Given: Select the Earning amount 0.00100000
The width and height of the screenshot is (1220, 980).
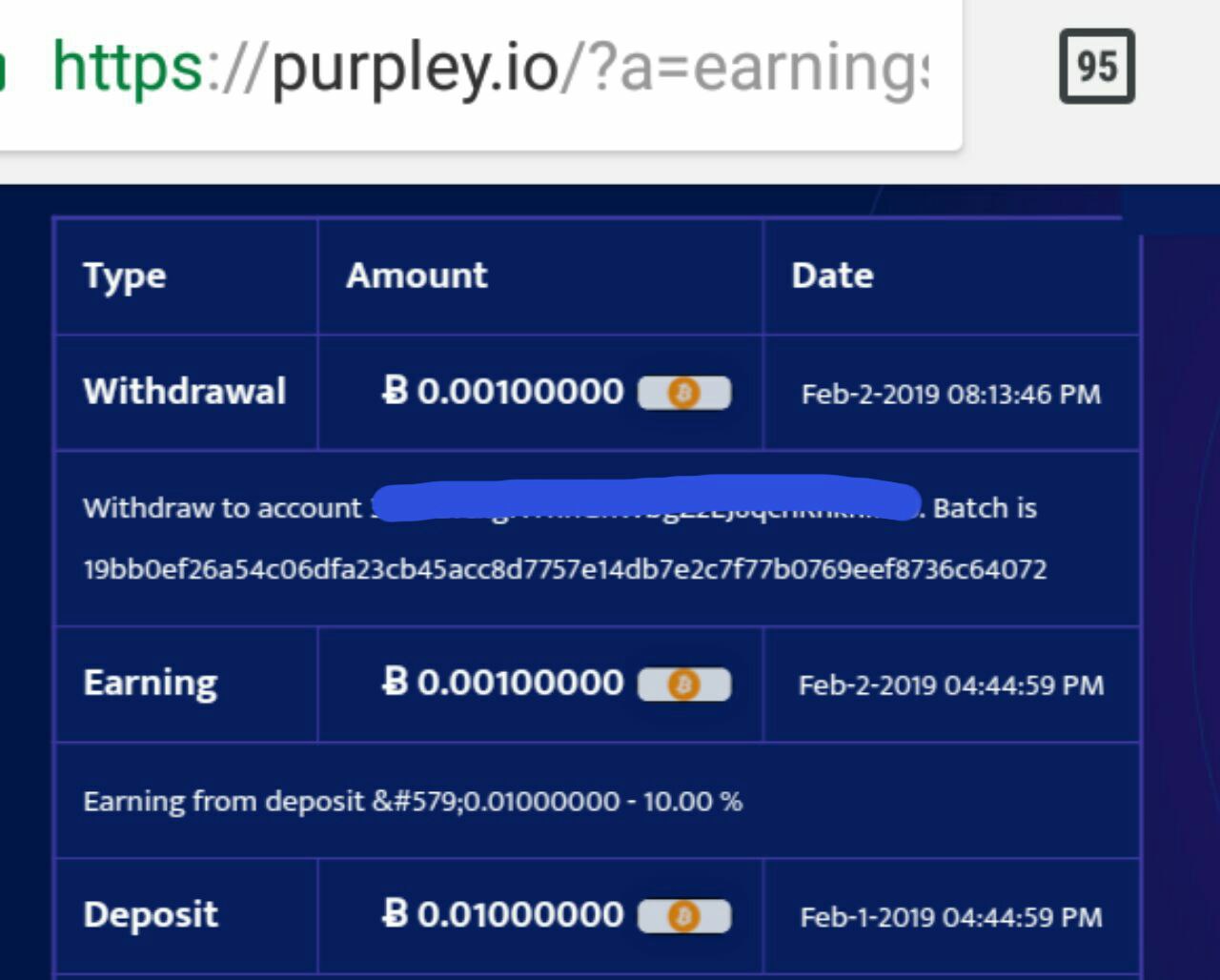Looking at the screenshot, I should pos(502,684).
